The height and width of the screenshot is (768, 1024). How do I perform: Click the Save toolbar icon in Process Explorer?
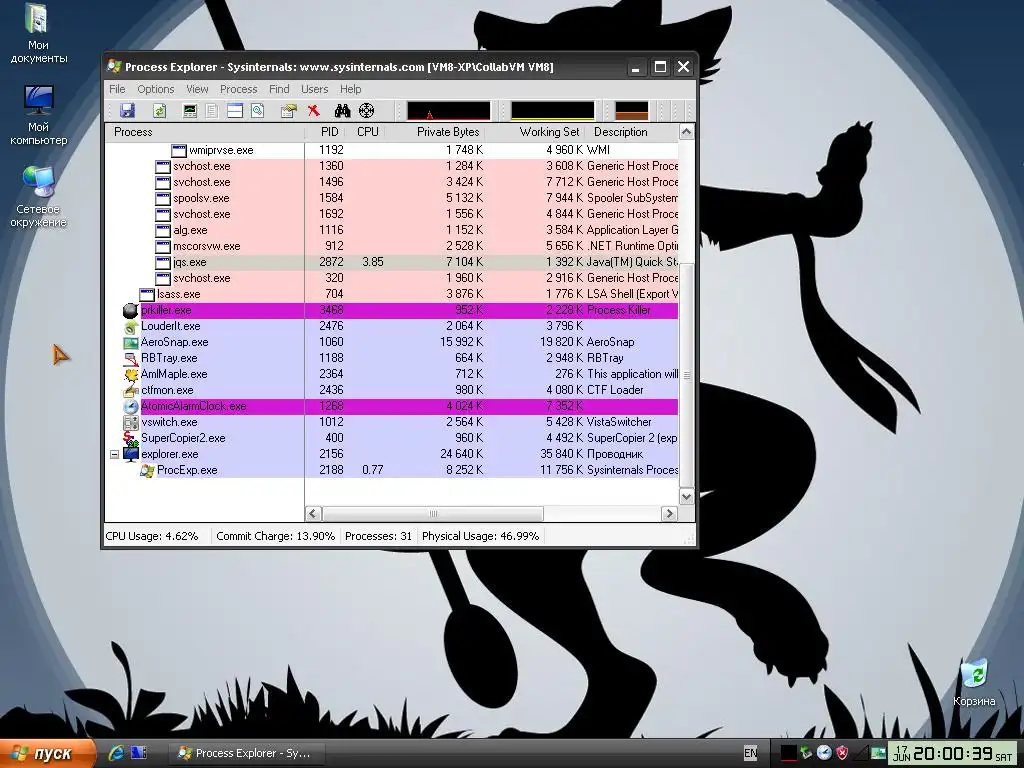tap(127, 111)
